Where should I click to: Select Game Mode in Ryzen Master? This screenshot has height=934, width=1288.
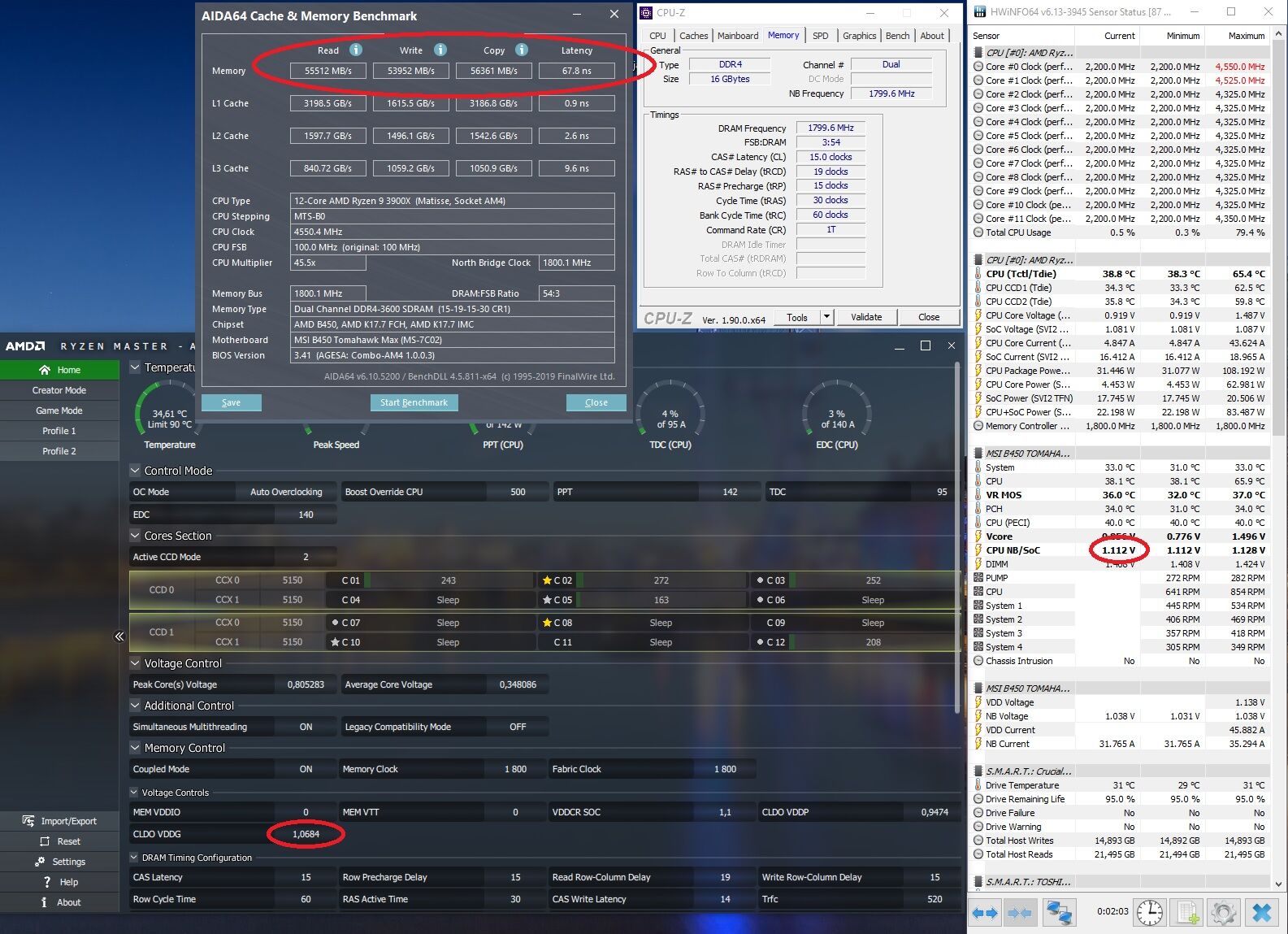[59, 411]
